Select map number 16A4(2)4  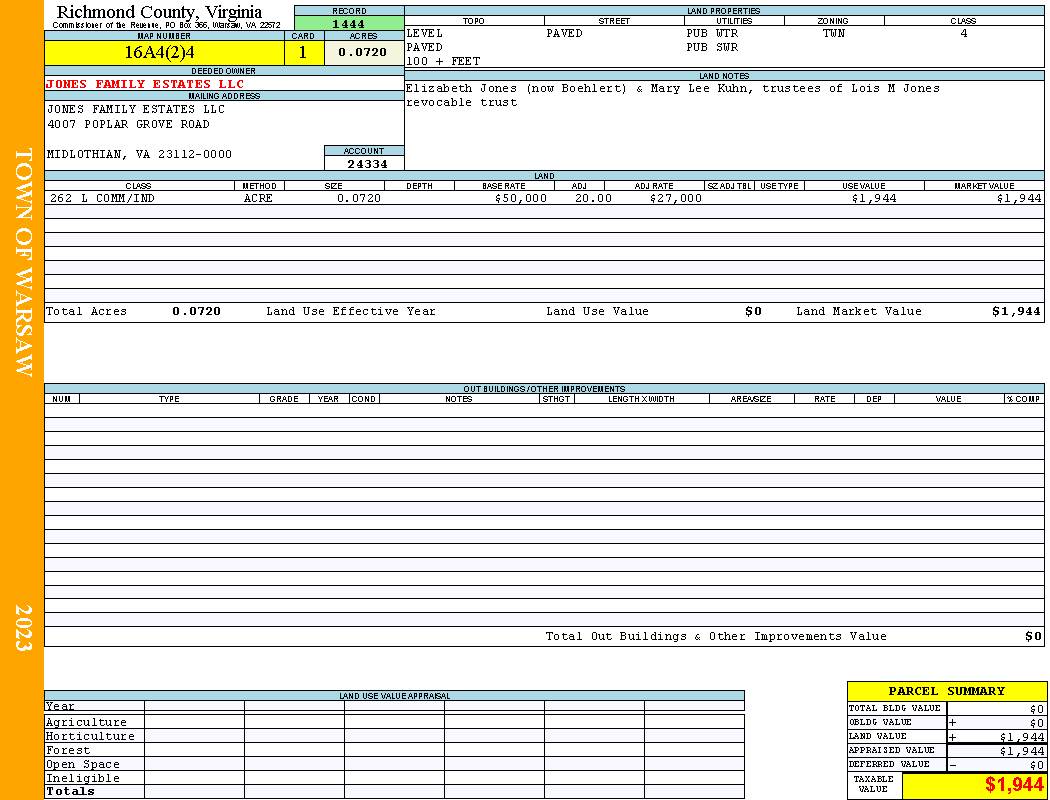[159, 53]
